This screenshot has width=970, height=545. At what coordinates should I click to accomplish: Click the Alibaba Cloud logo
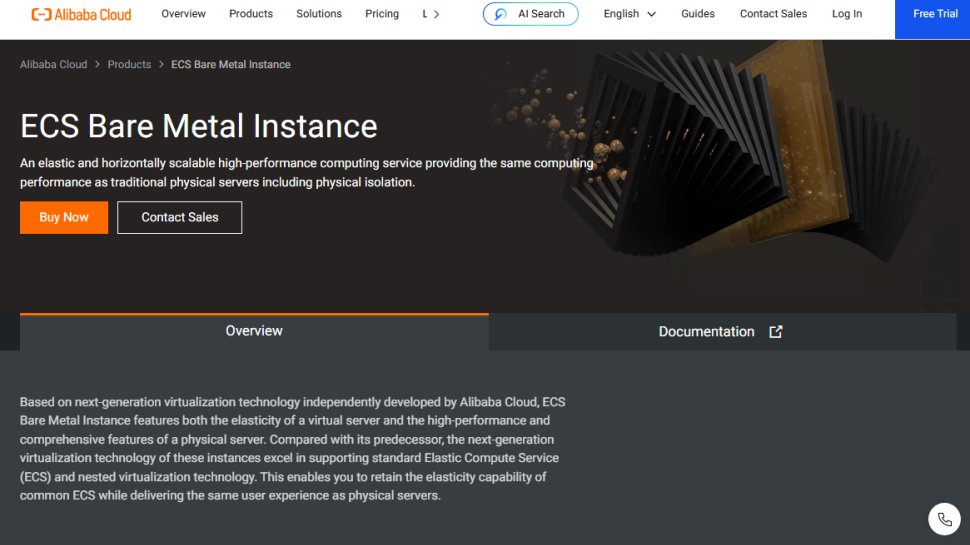(81, 14)
